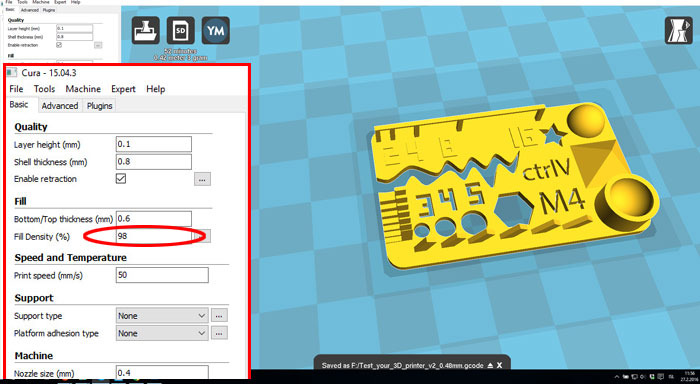This screenshot has width=700, height=384.
Task: Select Plugins tab in the small background panel
Action: click(x=49, y=10)
